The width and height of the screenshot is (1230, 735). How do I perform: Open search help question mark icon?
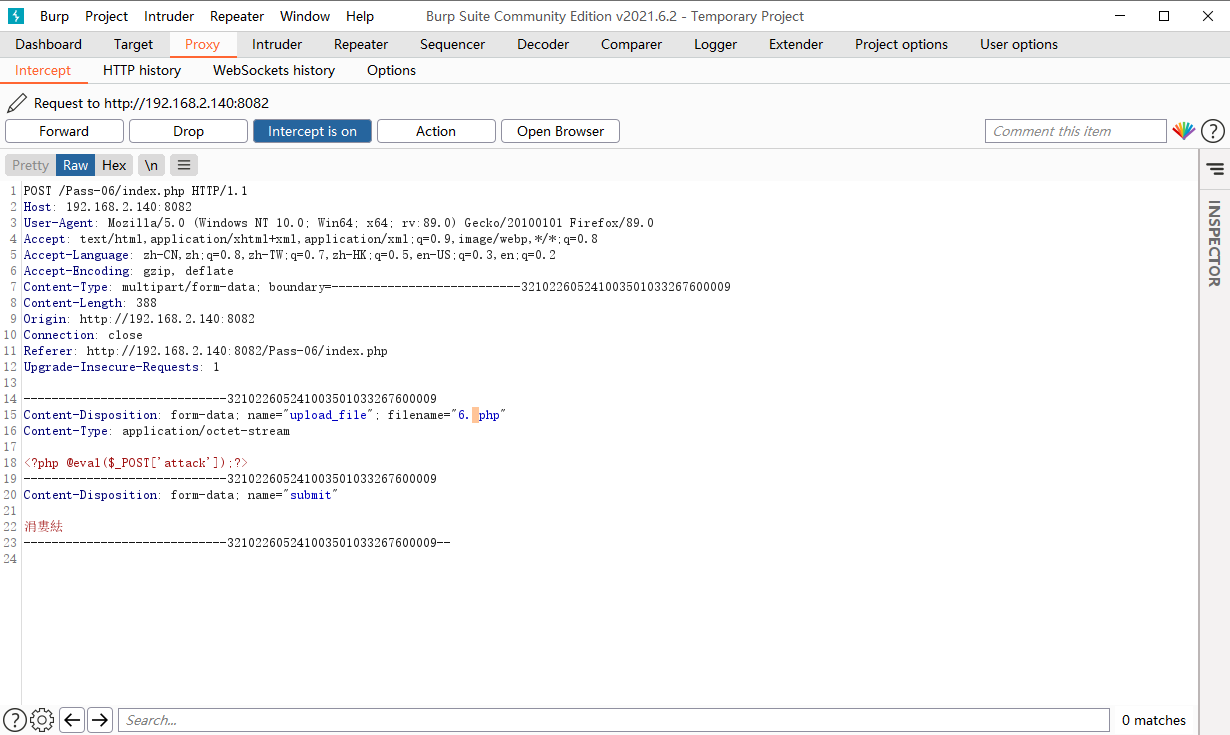(16, 720)
